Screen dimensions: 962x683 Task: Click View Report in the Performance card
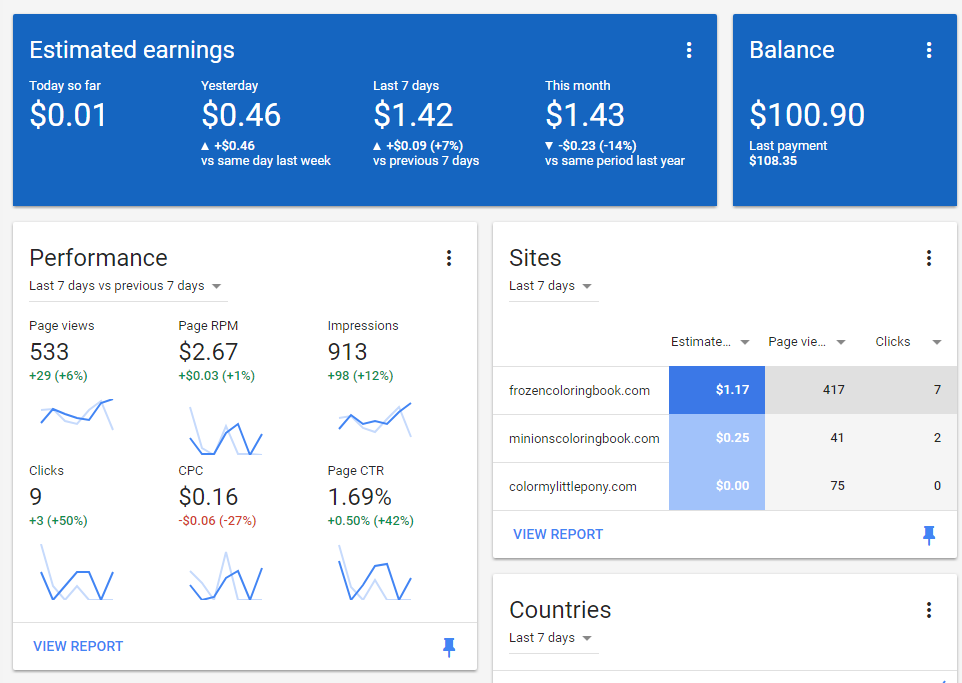click(78, 646)
